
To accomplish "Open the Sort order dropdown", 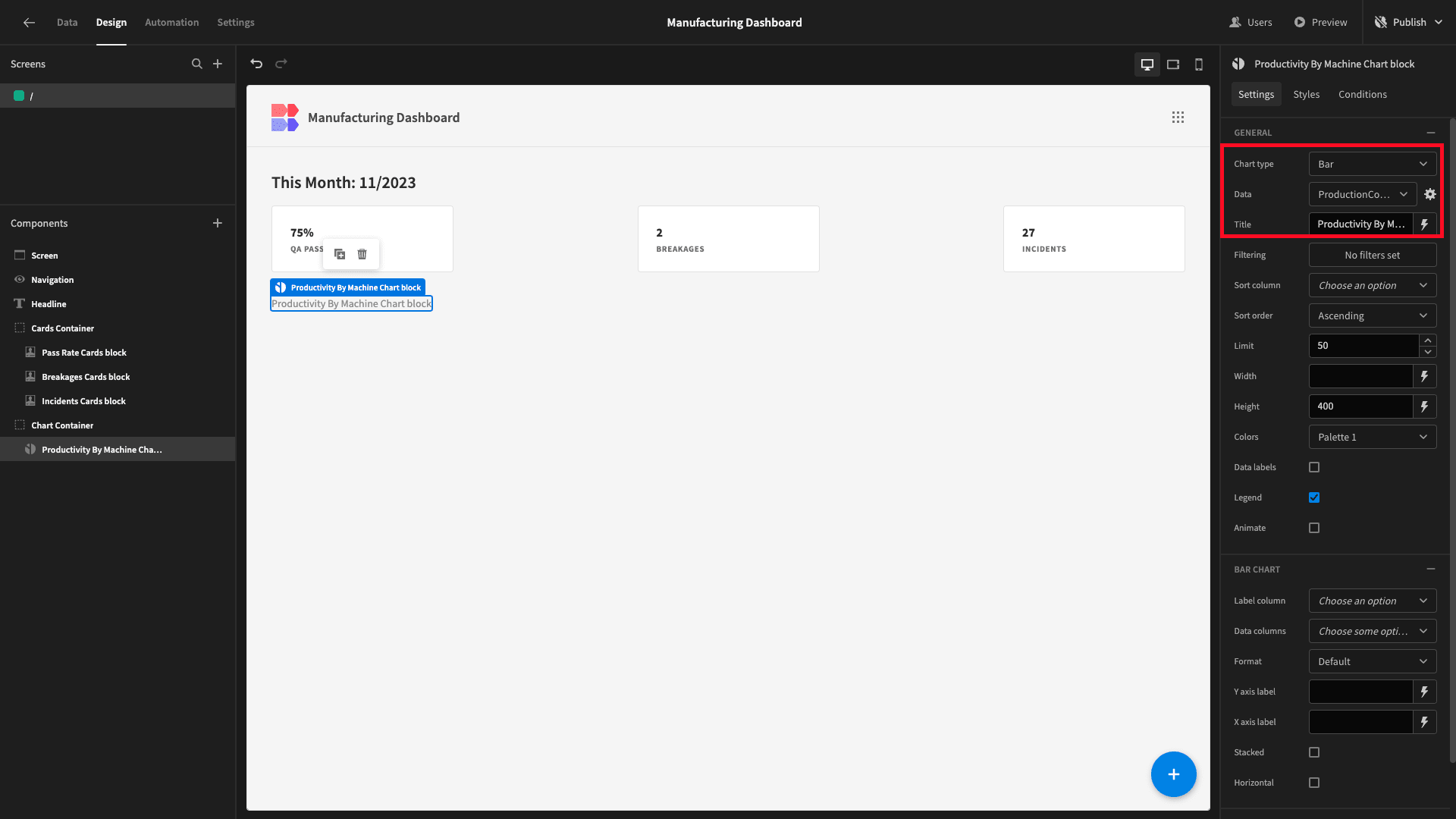I will click(x=1373, y=315).
